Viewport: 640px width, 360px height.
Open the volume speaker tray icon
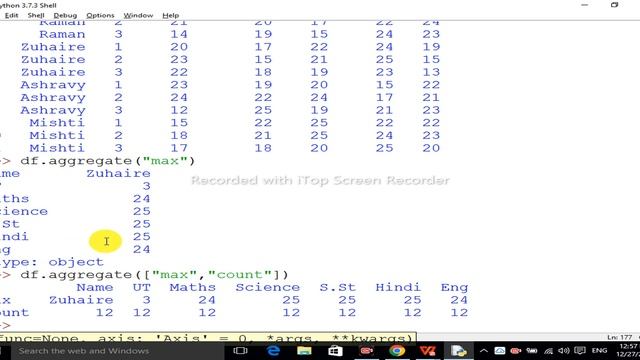point(564,351)
